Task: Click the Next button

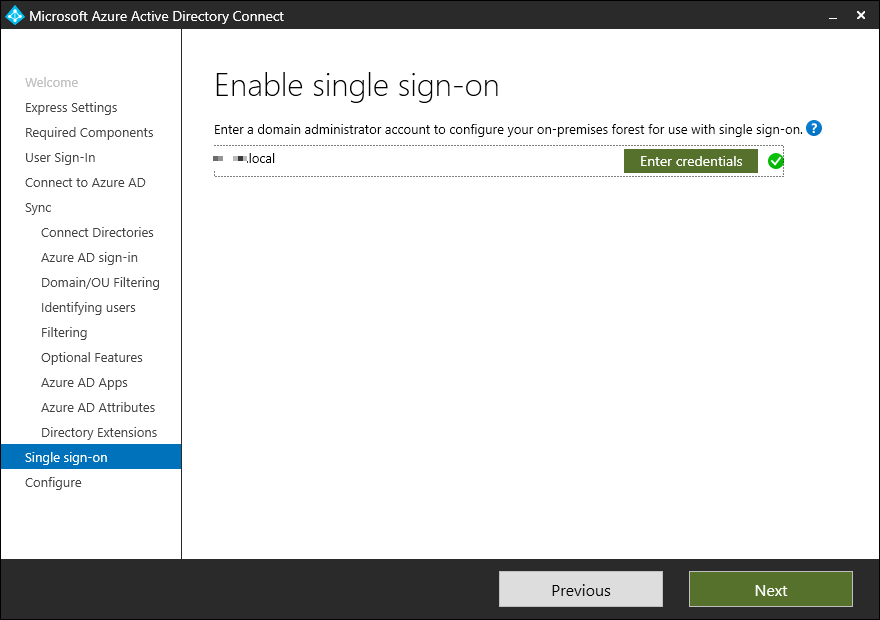Action: coord(770,590)
